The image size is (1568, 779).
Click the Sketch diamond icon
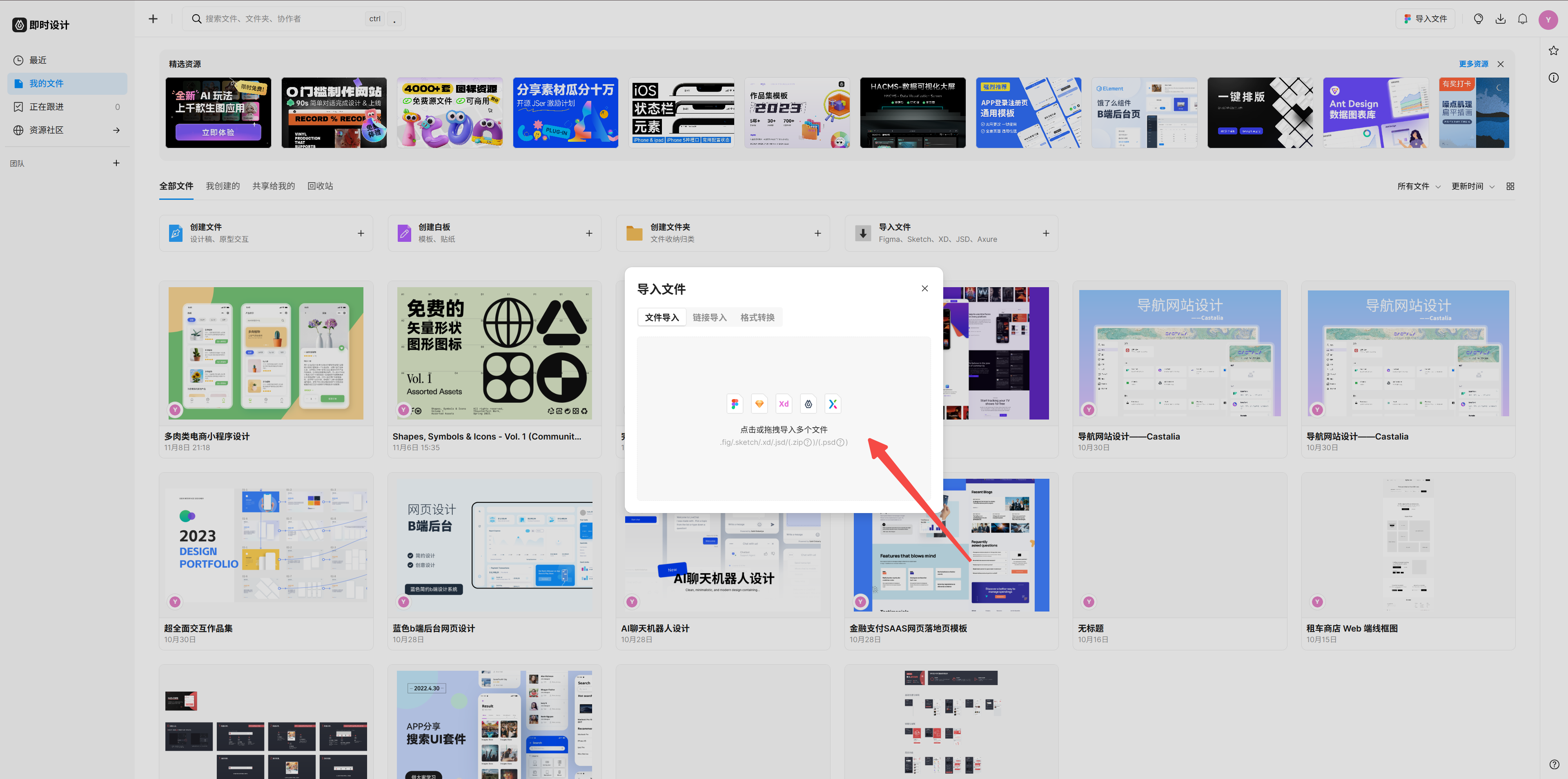point(759,404)
